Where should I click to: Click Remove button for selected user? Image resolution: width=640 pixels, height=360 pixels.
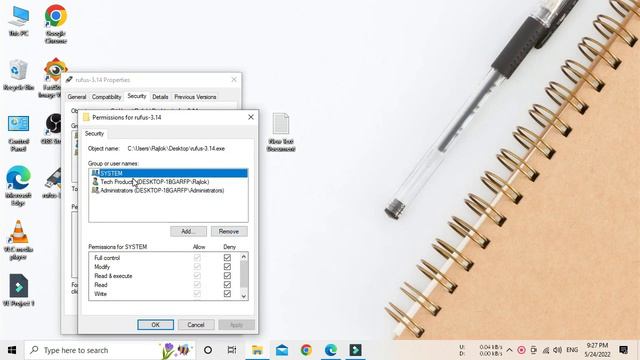click(229, 231)
